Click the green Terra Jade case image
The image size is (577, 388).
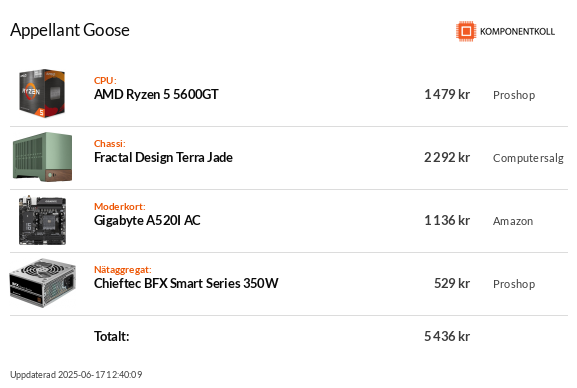[x=42, y=157]
